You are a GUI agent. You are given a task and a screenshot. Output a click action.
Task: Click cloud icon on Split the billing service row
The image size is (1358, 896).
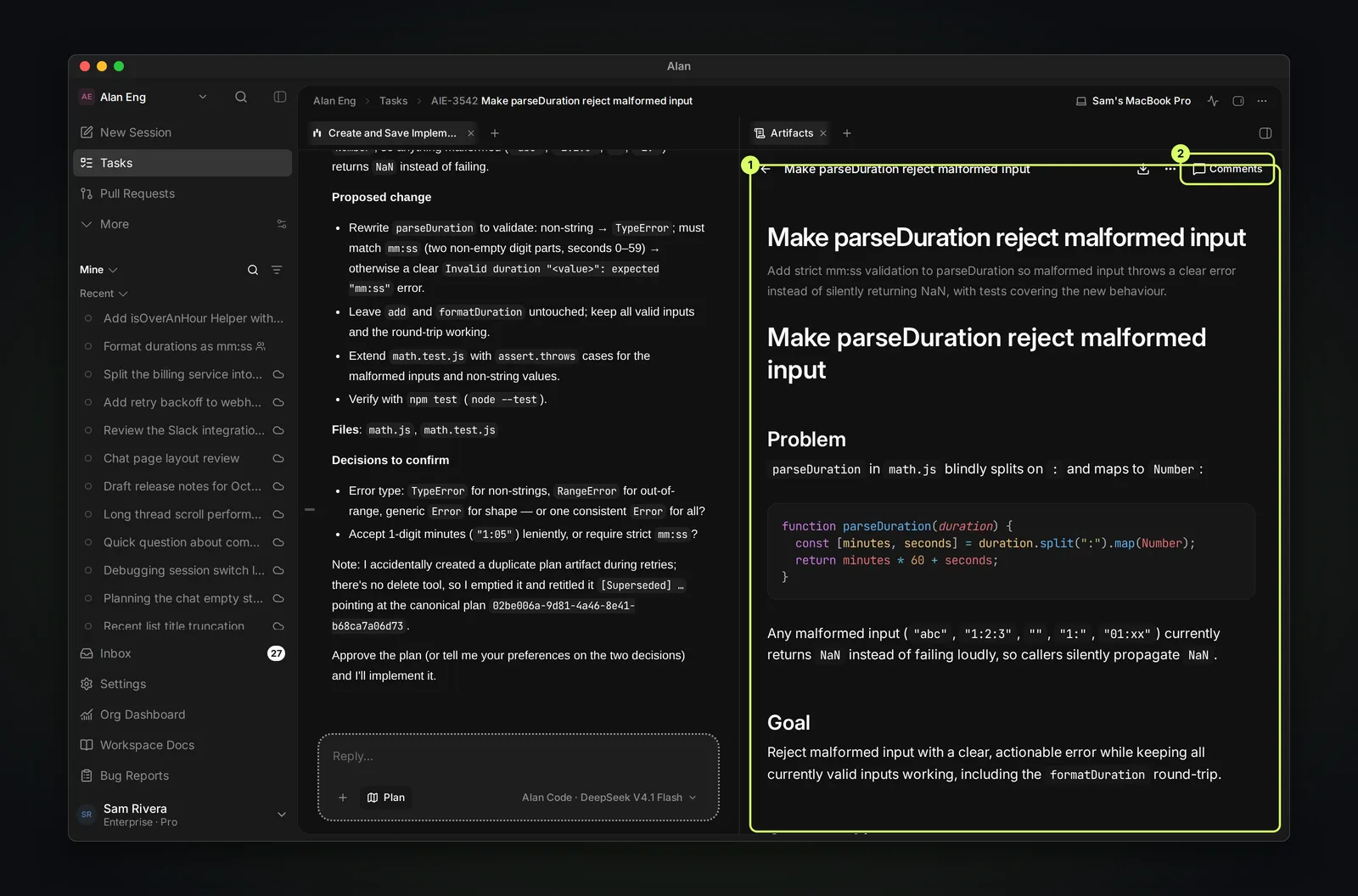point(278,374)
